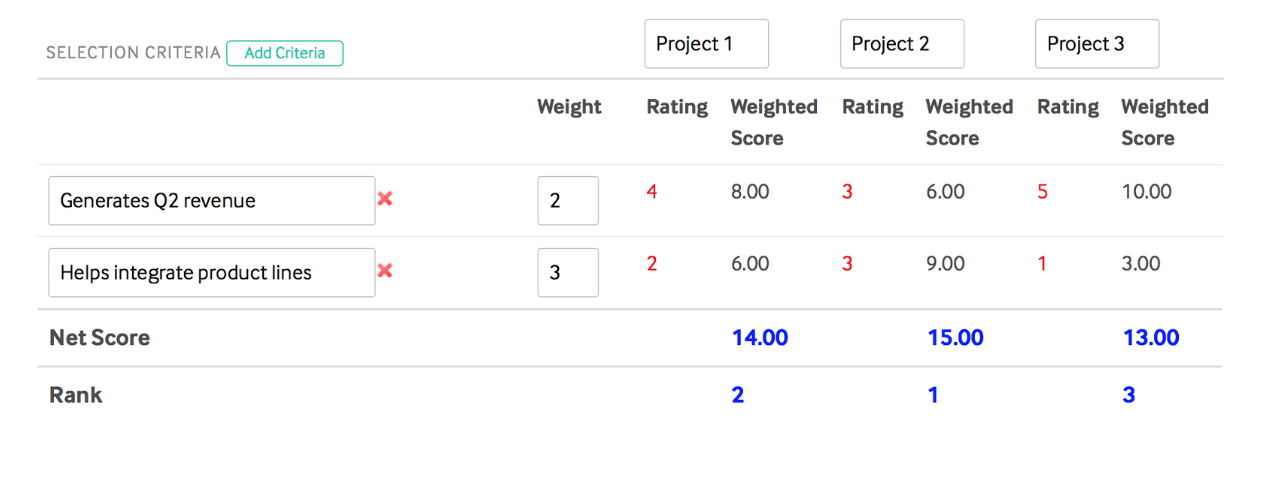
Task: Click Project 3 rating 5 for Q2 revenue
Action: tap(1042, 191)
